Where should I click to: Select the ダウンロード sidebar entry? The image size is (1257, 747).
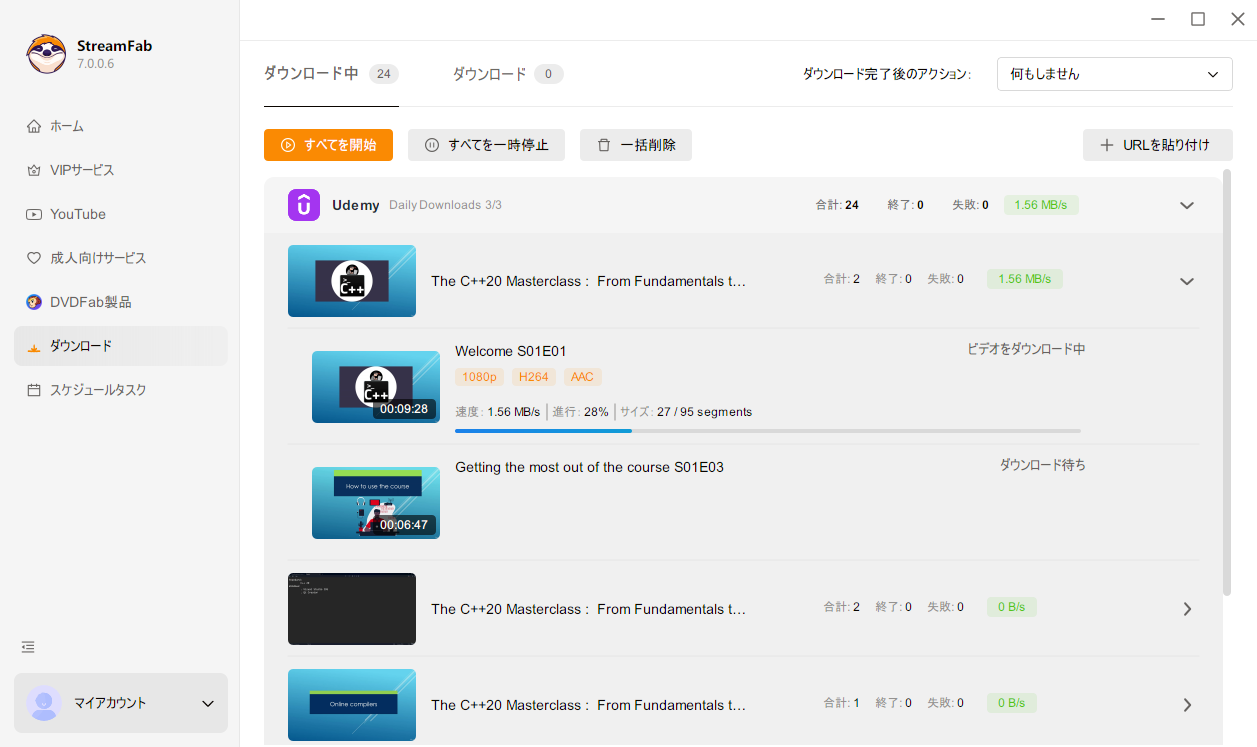78,345
